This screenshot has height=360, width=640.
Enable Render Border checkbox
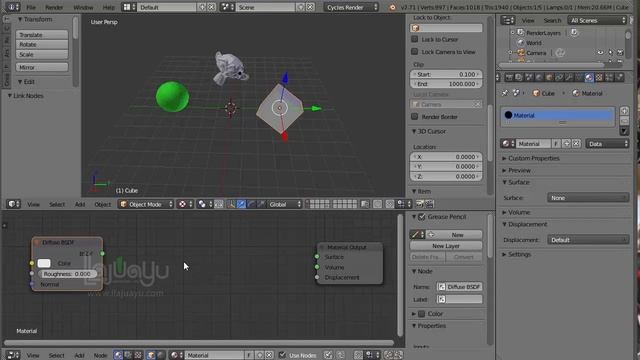[415, 117]
